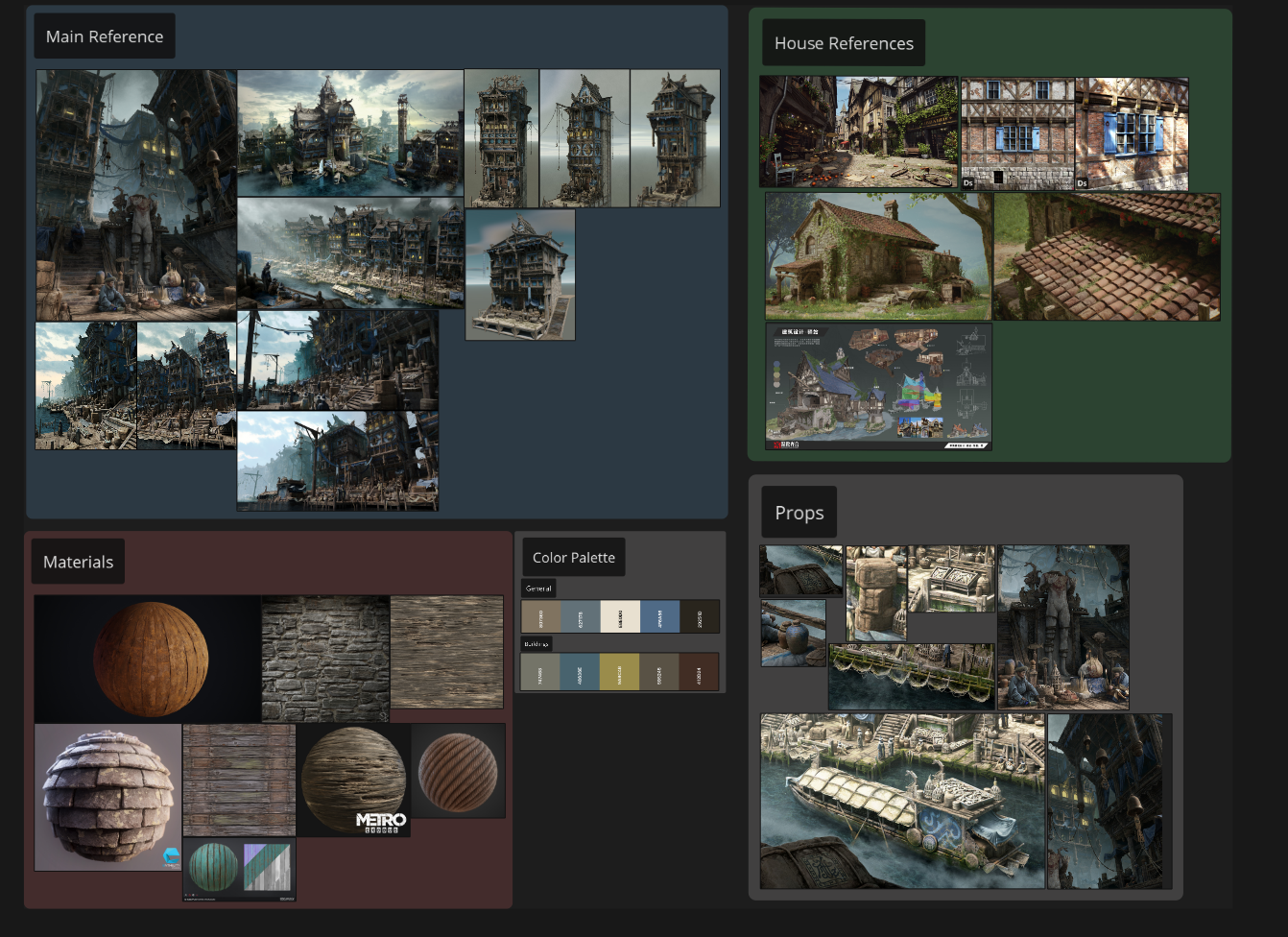1288x937 pixels.
Task: Select the large armored statue concept image in Main Reference
Action: click(x=136, y=195)
